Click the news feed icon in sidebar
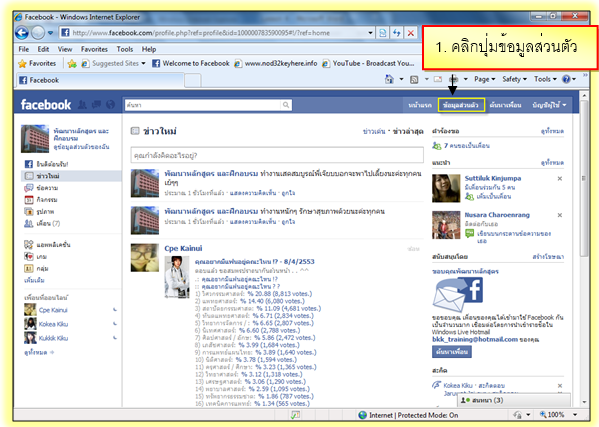Viewport: 599px width, 427px height. tap(29, 176)
